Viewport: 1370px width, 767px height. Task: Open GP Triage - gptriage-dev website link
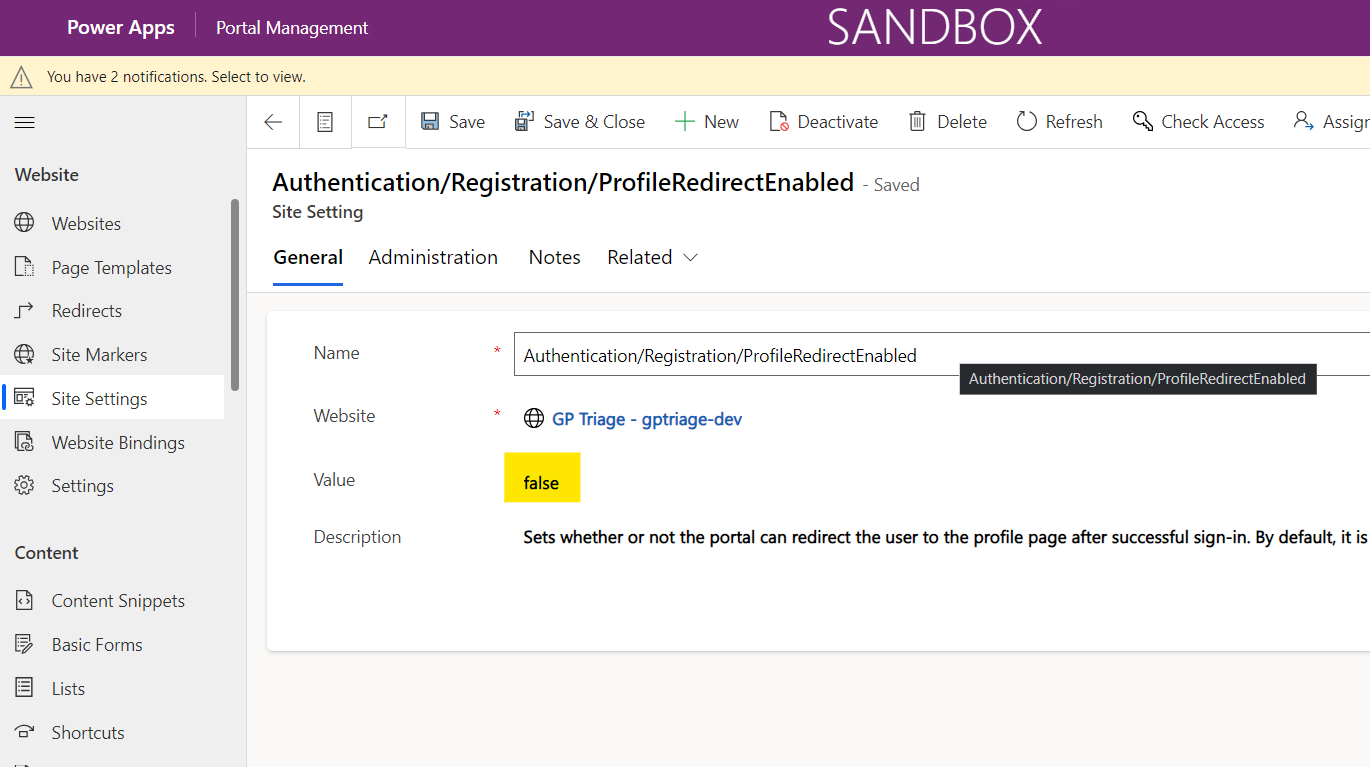tap(647, 419)
